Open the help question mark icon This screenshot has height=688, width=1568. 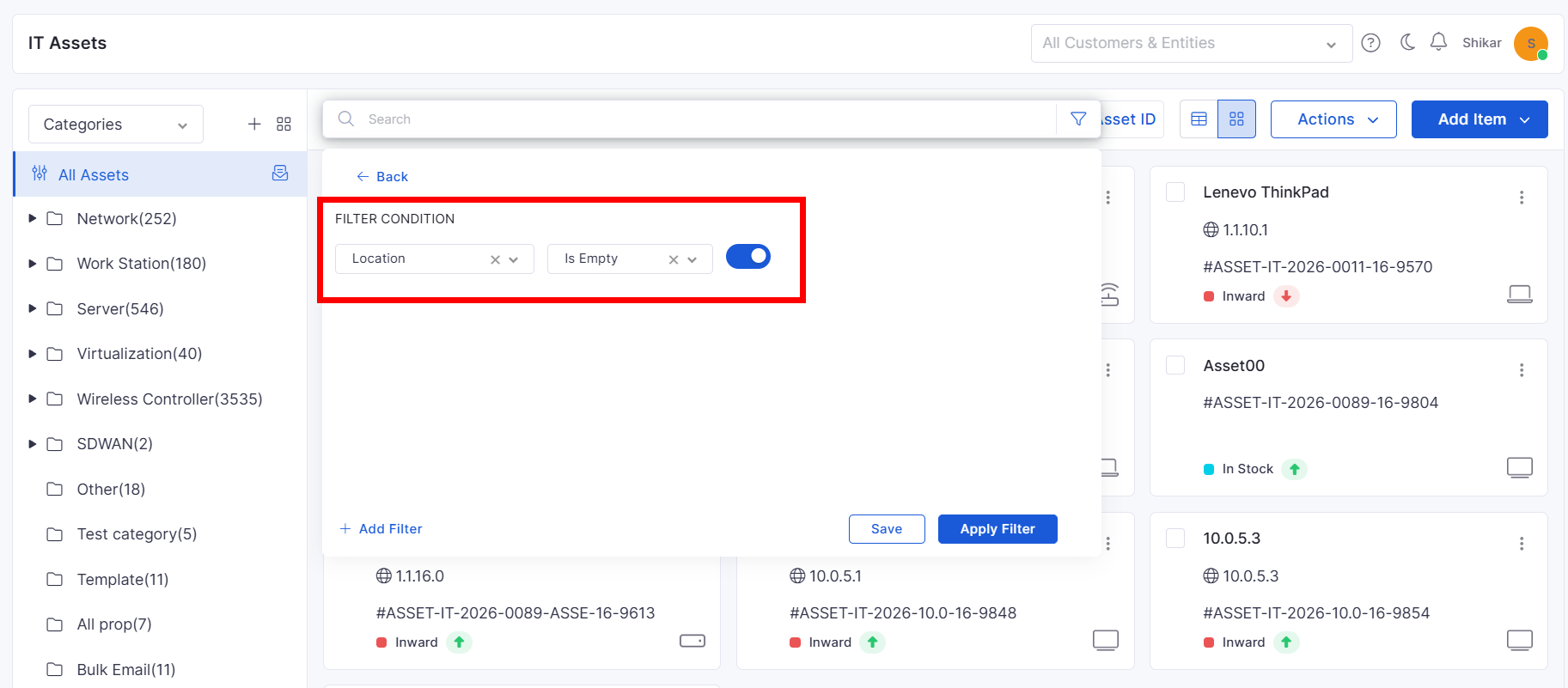1371,43
